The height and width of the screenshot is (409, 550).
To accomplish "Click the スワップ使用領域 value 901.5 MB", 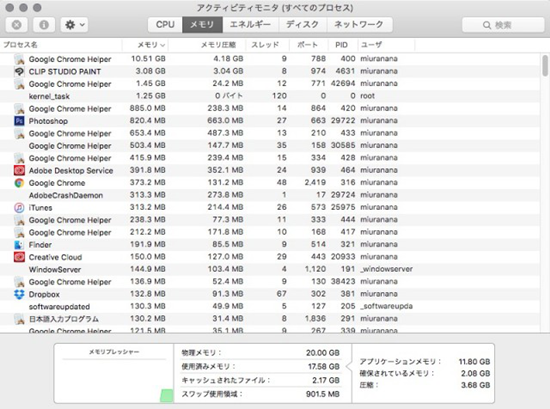I will (x=323, y=394).
